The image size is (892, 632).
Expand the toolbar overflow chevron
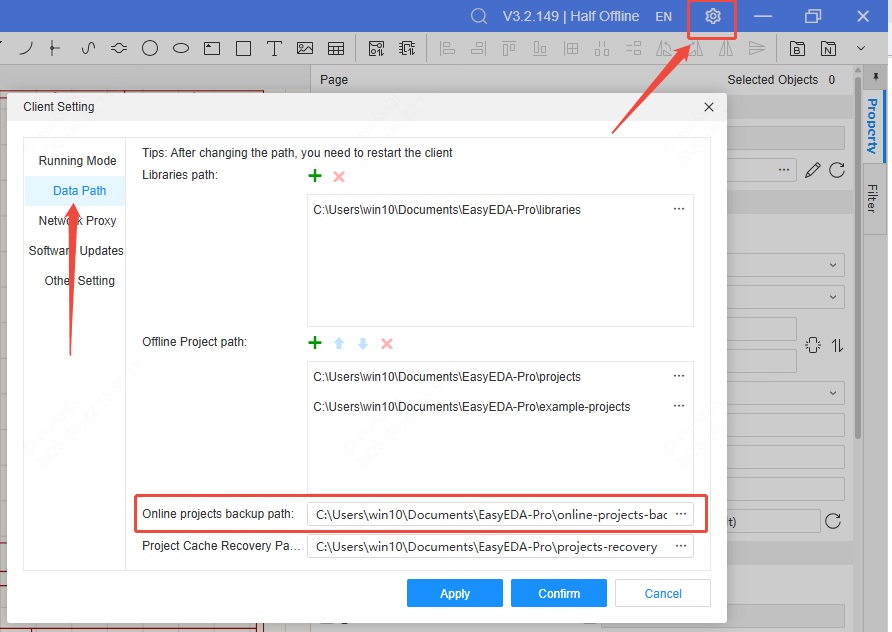pyautogui.click(x=861, y=48)
